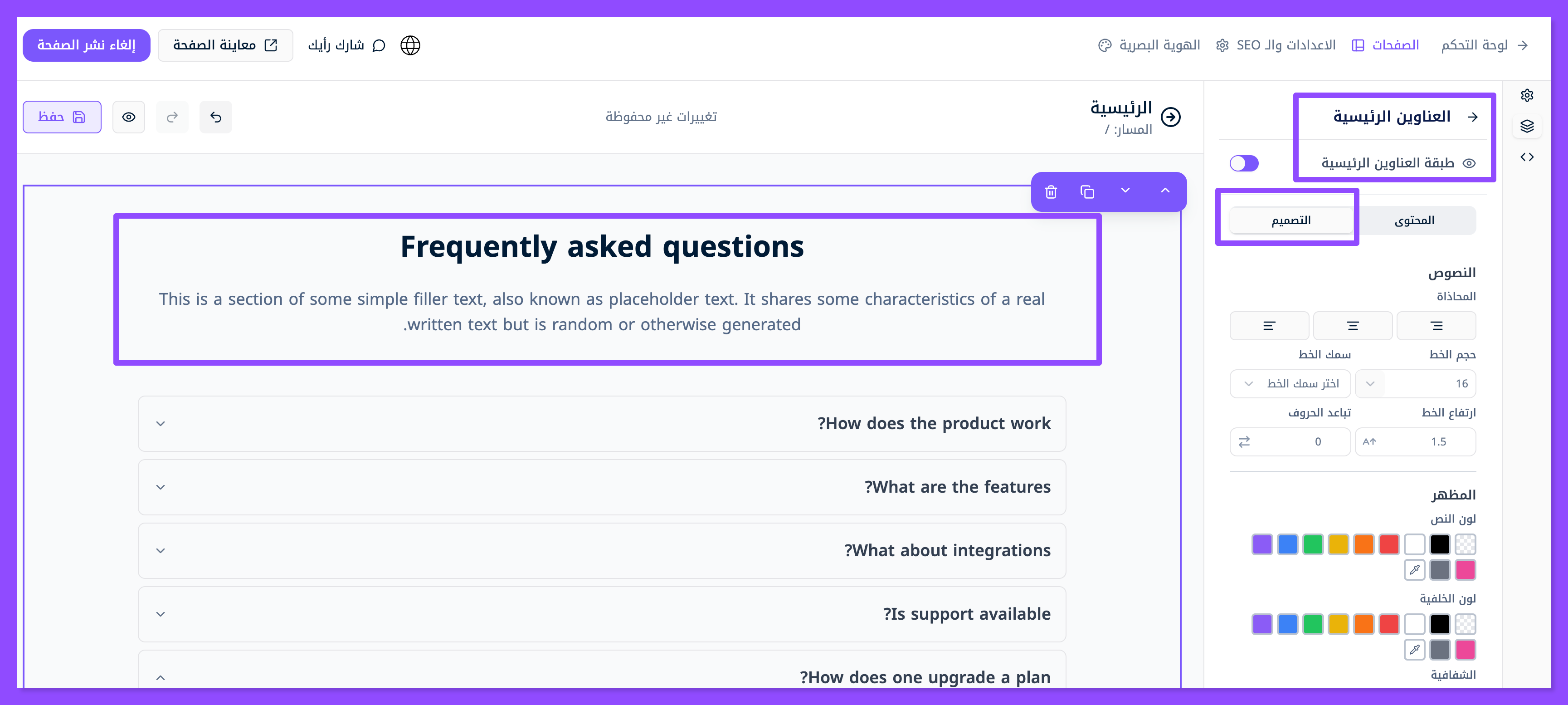Click the eye icon beside طبقة العناوين الرئيسية

click(x=1470, y=163)
